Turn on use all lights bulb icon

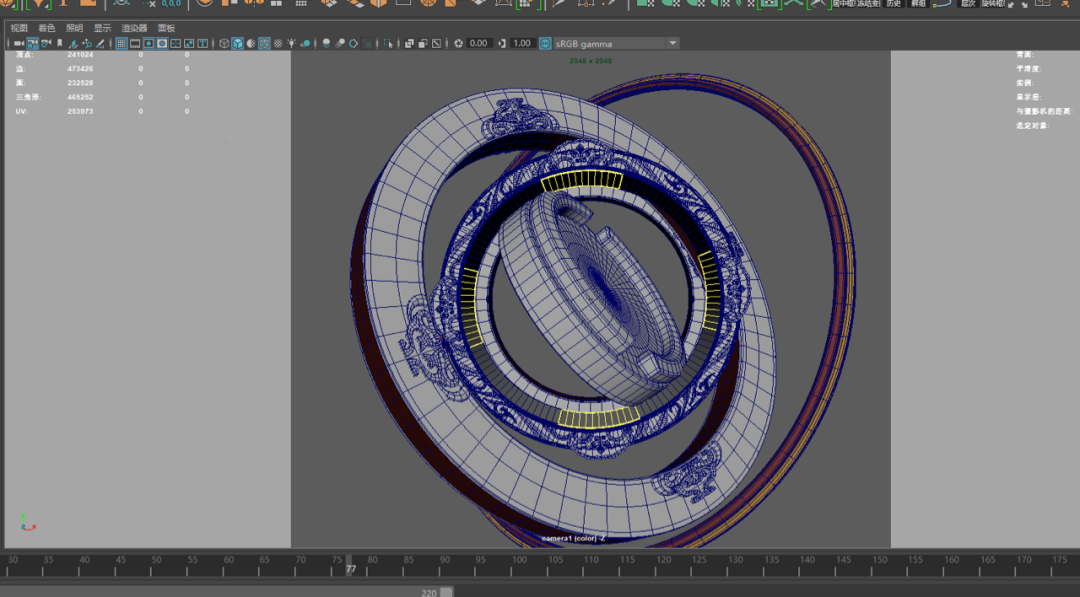pyautogui.click(x=291, y=44)
